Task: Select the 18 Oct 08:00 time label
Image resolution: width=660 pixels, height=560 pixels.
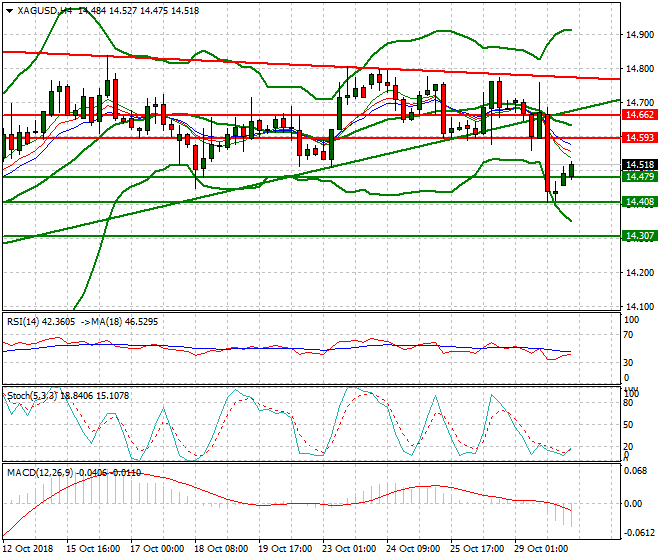Action: (x=221, y=549)
